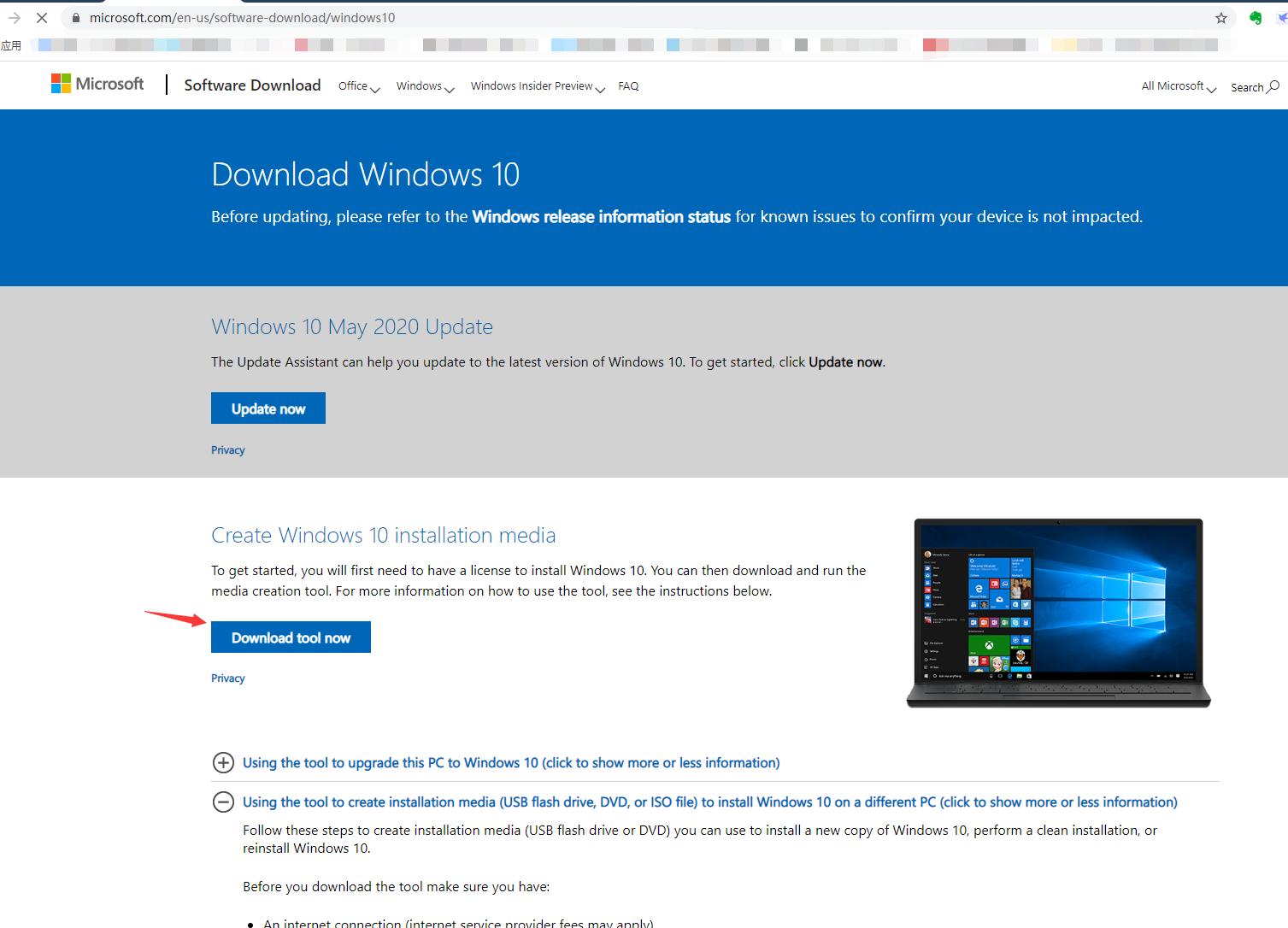The width and height of the screenshot is (1288, 928).
Task: Open the Windows Insider Preview dropdown
Action: click(536, 86)
